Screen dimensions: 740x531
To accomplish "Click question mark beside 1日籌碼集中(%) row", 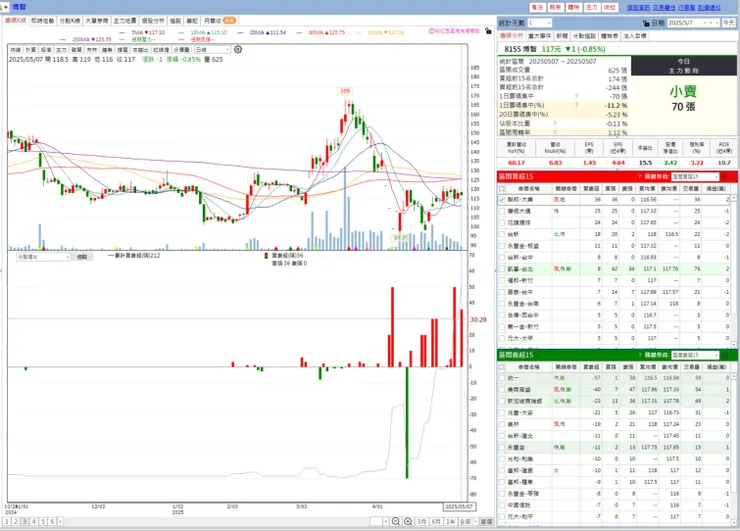I will pos(576,105).
